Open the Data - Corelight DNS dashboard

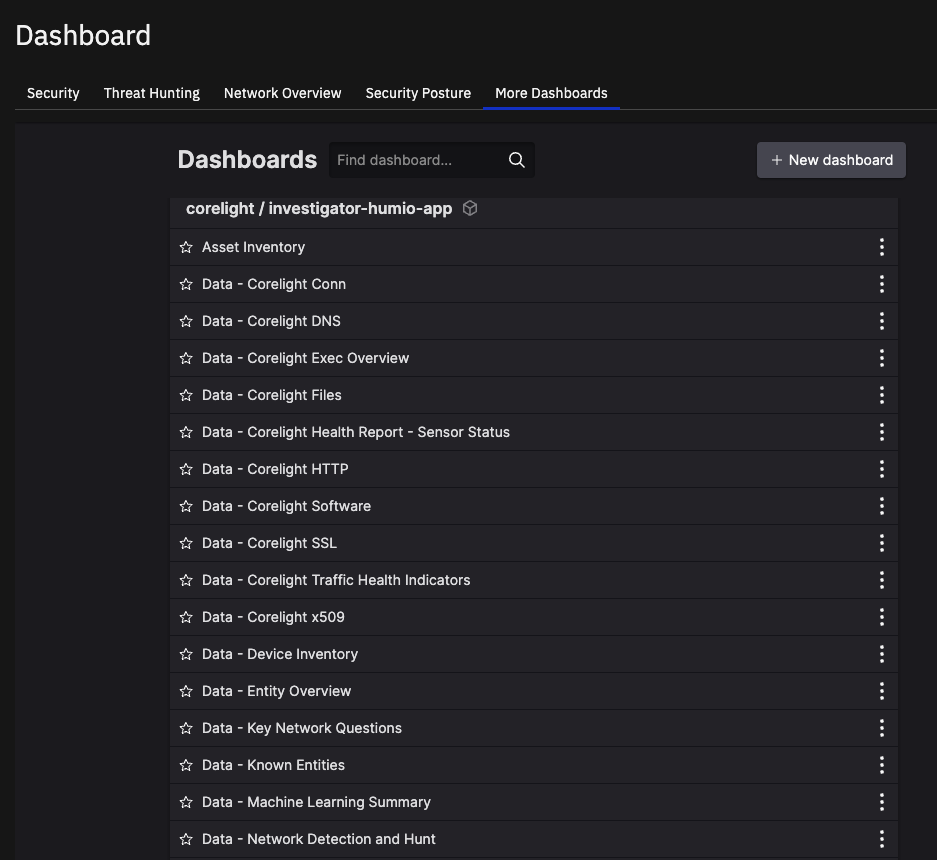[x=271, y=322]
